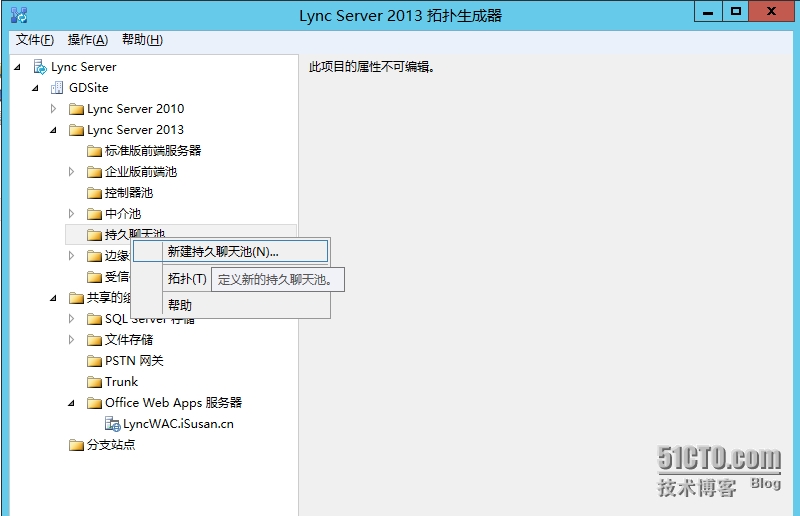Click the 持久聊天池 folder icon
This screenshot has height=516, width=800.
94,235
